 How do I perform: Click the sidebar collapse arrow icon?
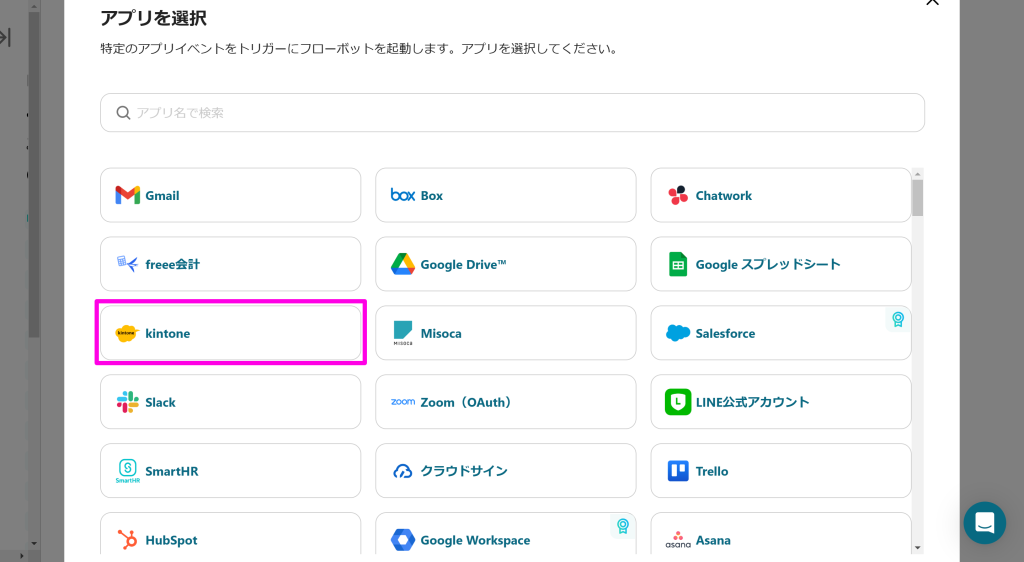pos(5,38)
